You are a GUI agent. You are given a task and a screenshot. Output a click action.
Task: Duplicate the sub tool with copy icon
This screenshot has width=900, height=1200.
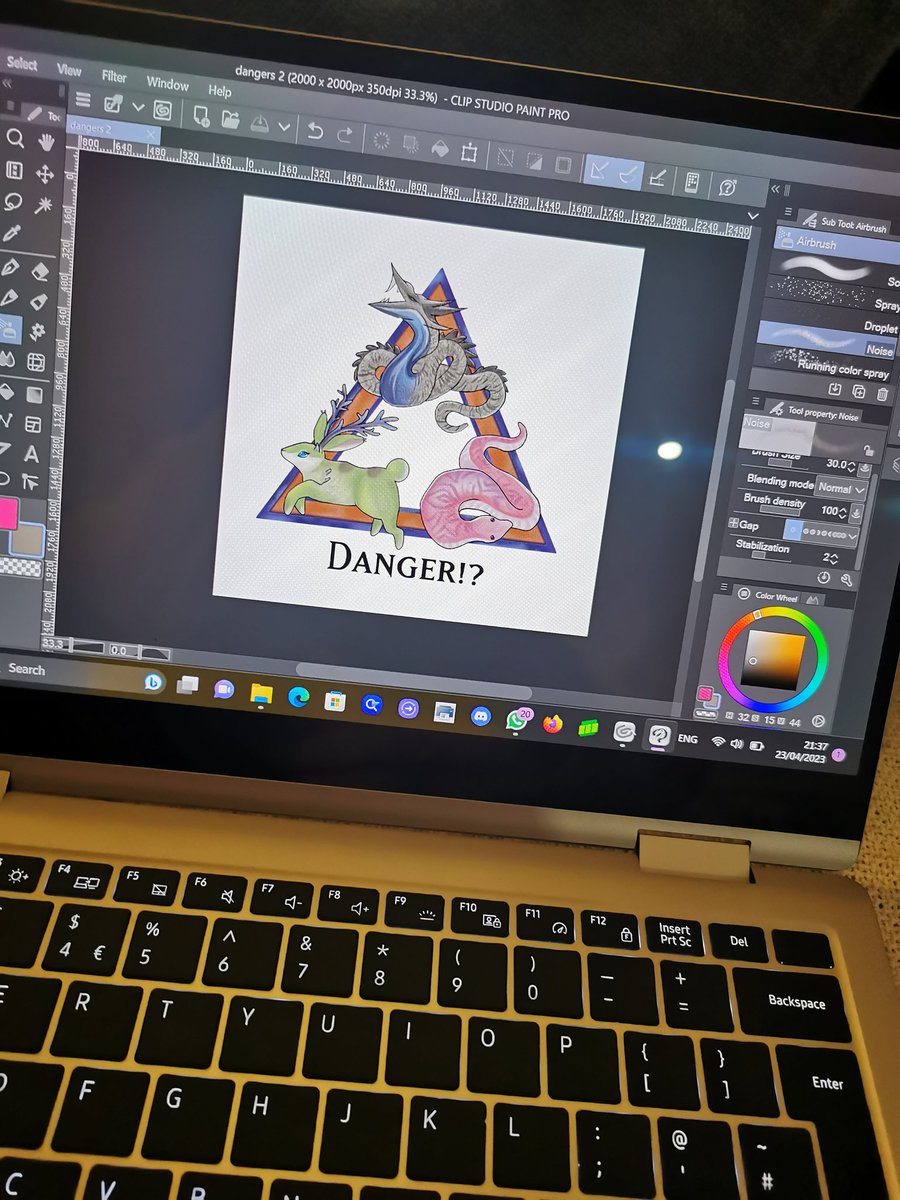pyautogui.click(x=859, y=391)
